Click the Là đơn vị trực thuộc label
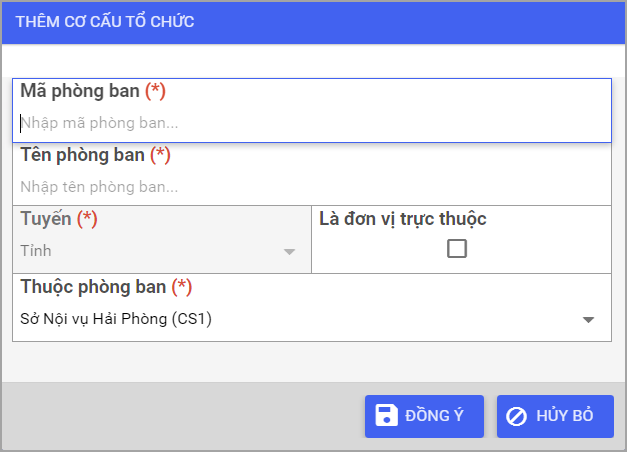The image size is (627, 452). (x=402, y=219)
